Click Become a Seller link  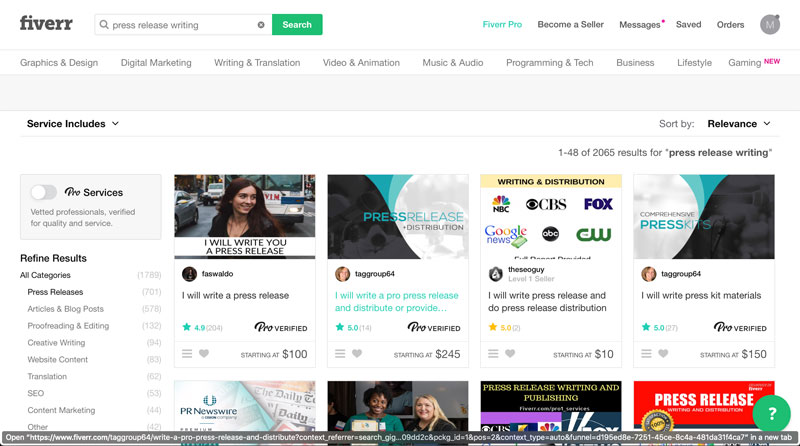(x=570, y=24)
